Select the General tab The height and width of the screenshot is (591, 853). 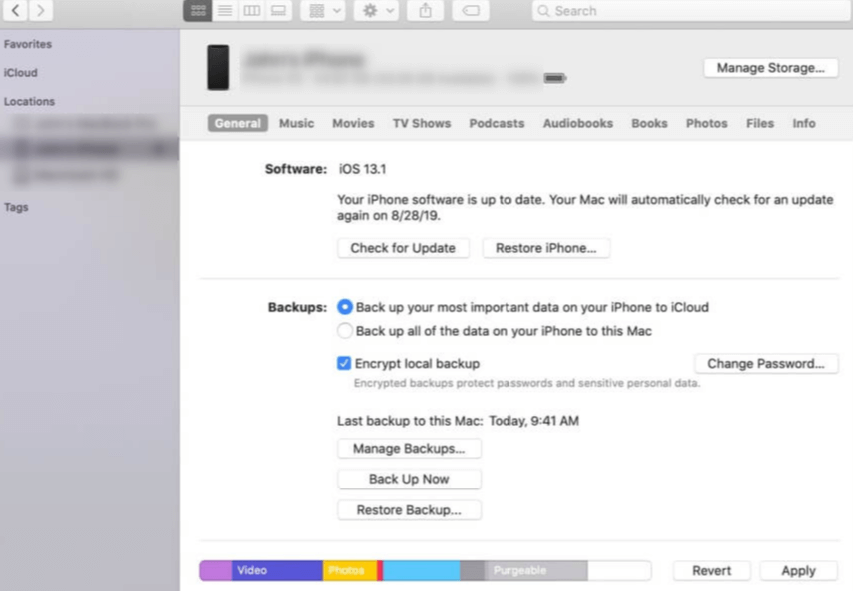coord(238,124)
